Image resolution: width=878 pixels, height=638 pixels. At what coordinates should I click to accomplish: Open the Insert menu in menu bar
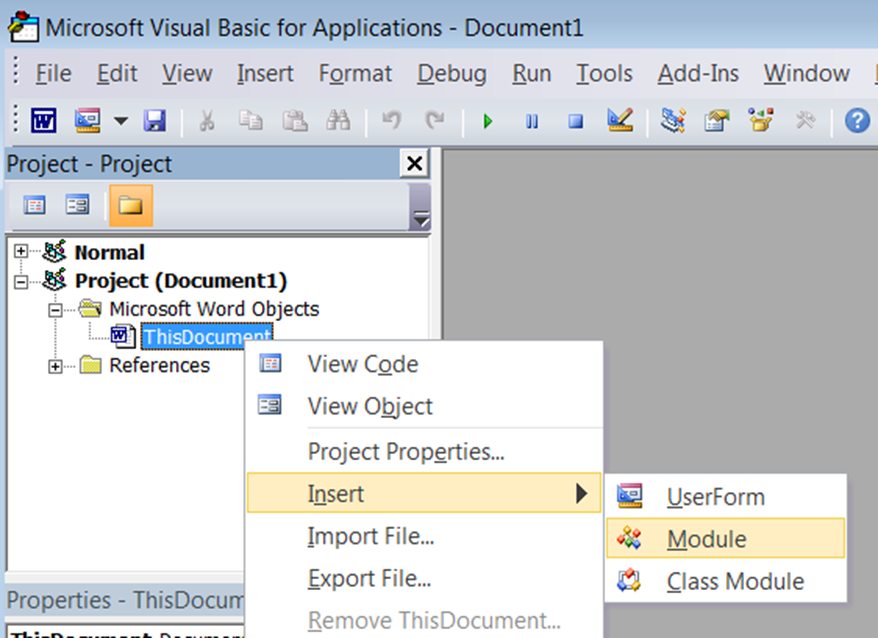[265, 73]
